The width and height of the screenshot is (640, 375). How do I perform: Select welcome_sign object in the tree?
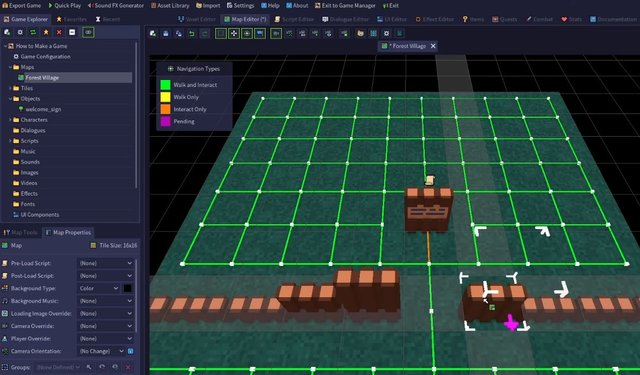click(43, 109)
